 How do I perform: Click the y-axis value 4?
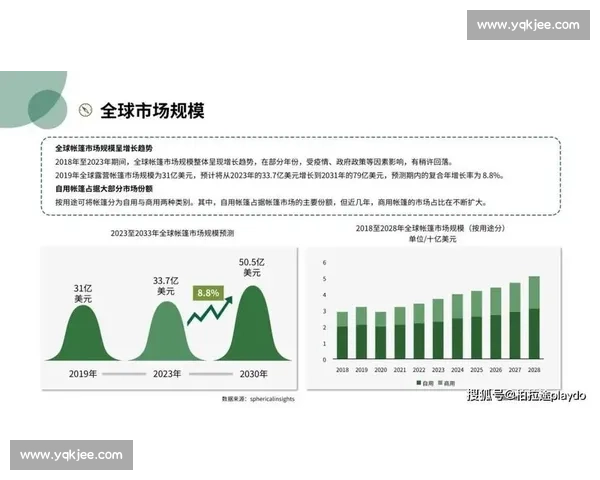tap(324, 295)
